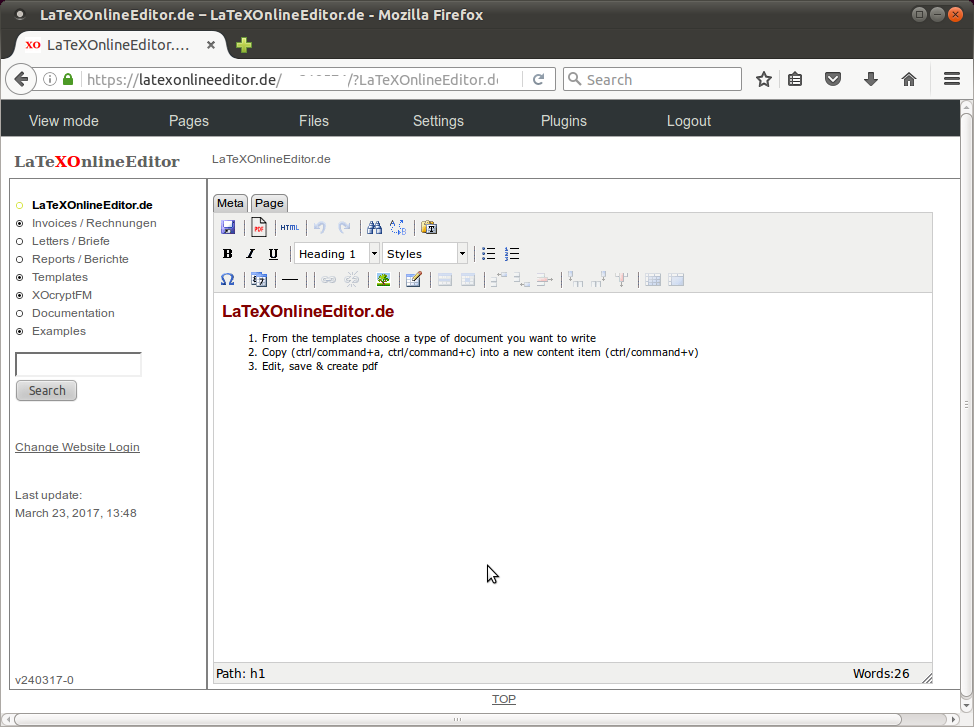Click the LaTeXOnlineEditor site logo
This screenshot has height=727, width=974.
pos(97,162)
